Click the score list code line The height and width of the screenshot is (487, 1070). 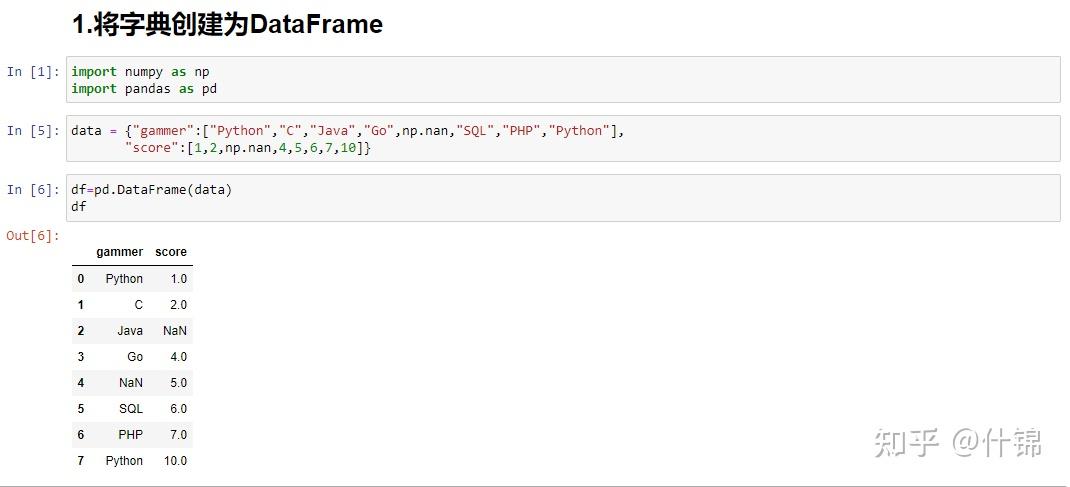(x=248, y=148)
